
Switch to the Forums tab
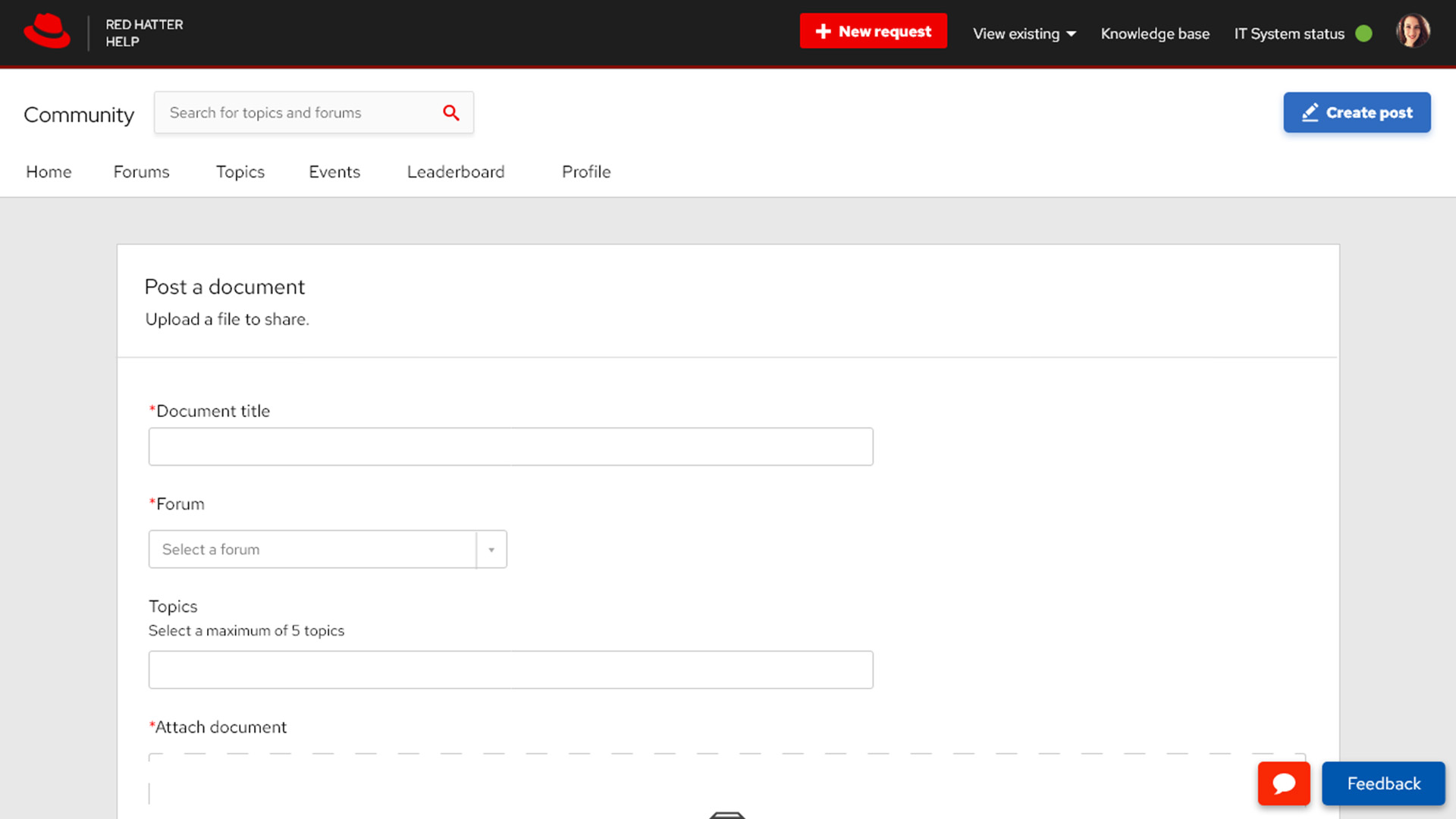point(141,172)
